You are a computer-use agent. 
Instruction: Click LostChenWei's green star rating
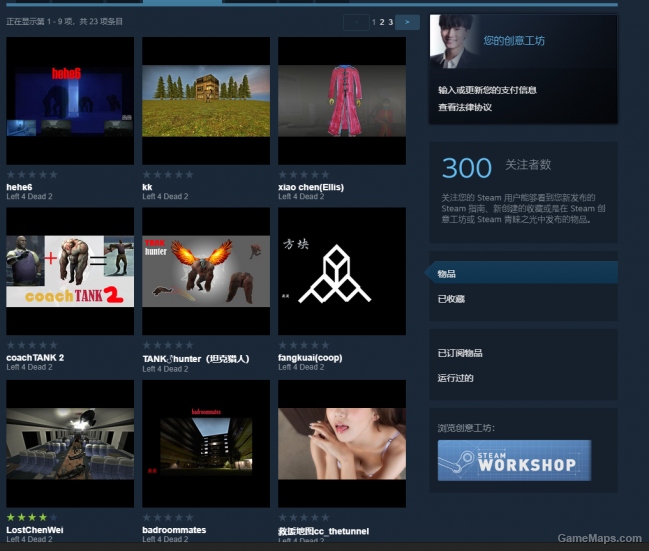pos(32,517)
